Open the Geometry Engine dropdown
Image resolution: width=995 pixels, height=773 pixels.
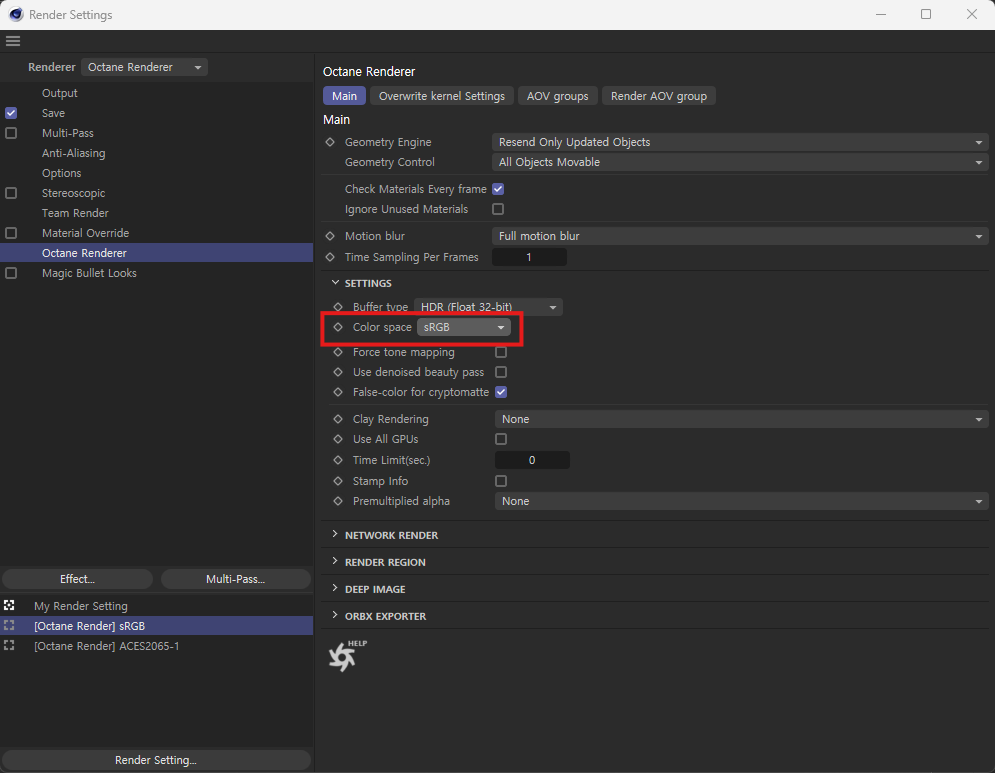(740, 142)
